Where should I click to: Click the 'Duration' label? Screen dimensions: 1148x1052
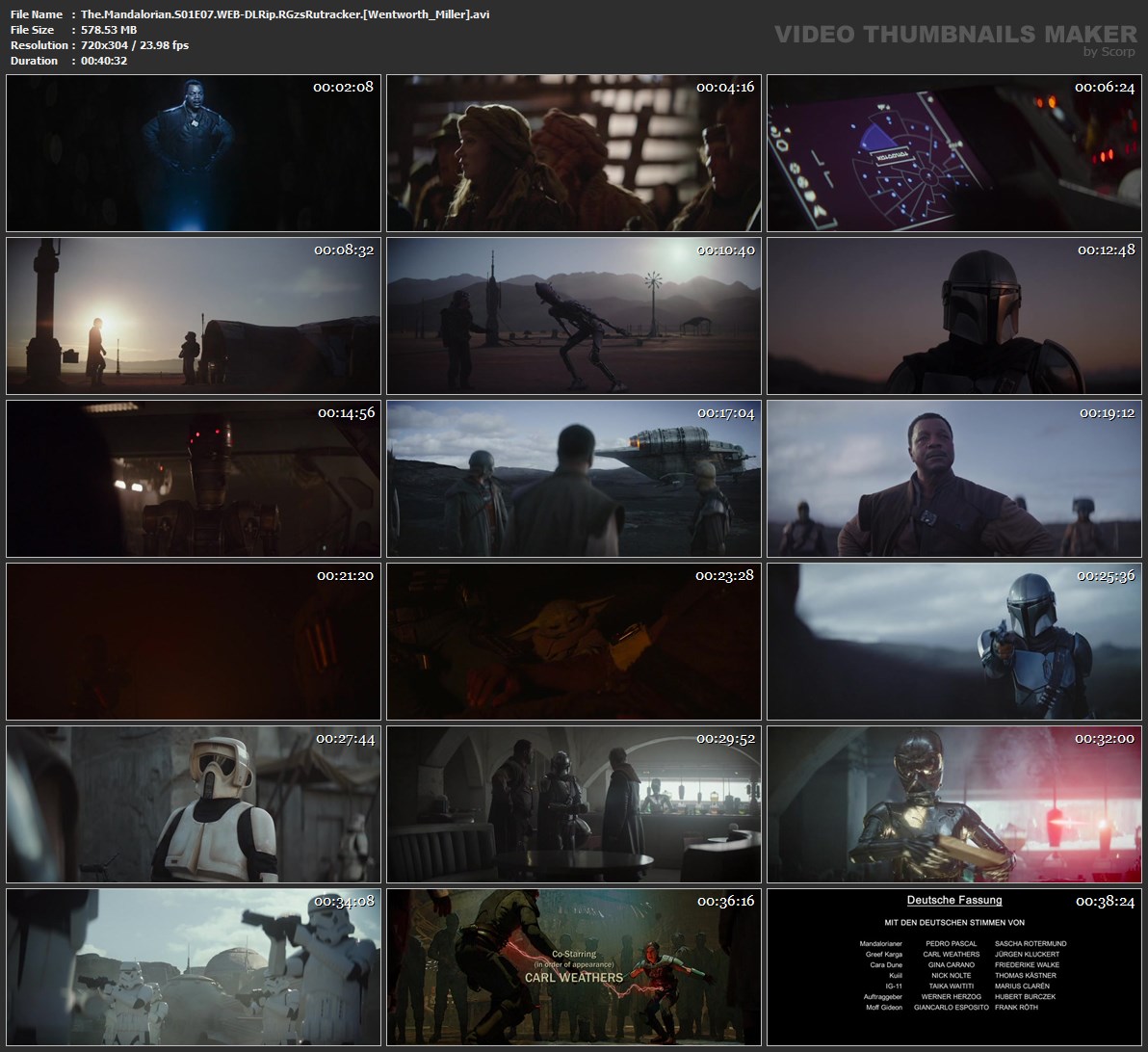(35, 61)
